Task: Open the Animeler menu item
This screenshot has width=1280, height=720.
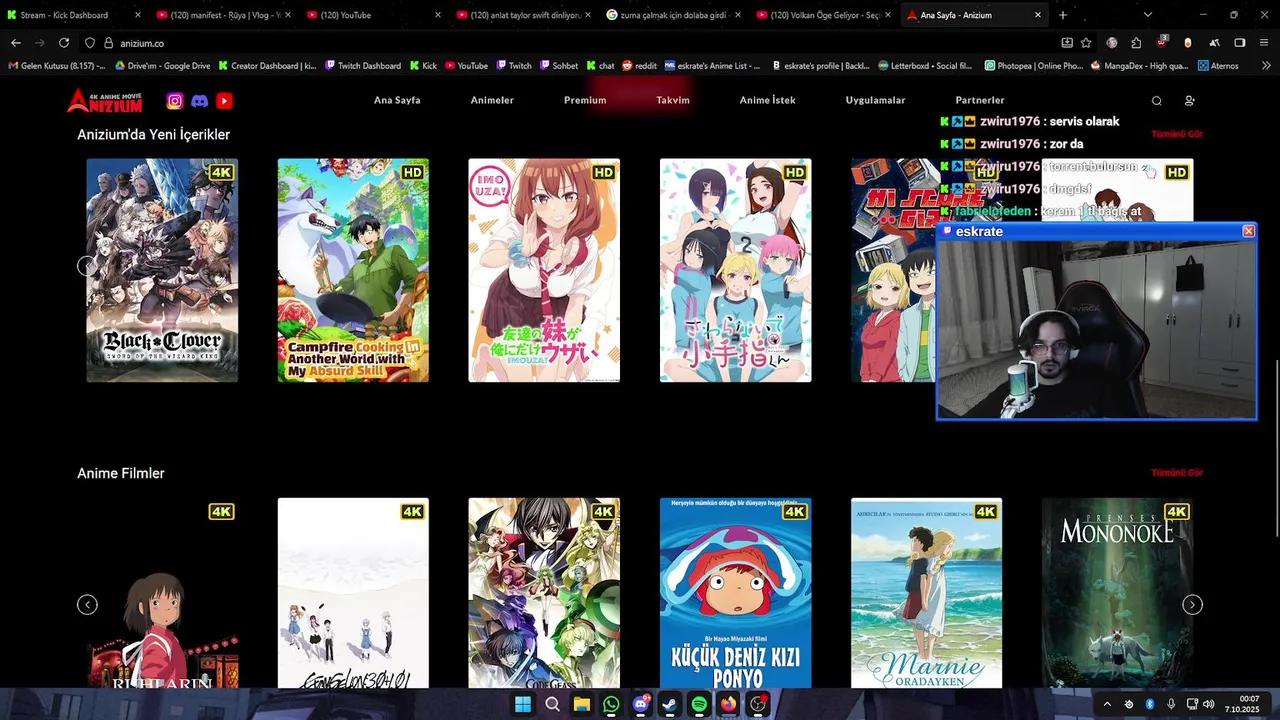Action: point(492,101)
